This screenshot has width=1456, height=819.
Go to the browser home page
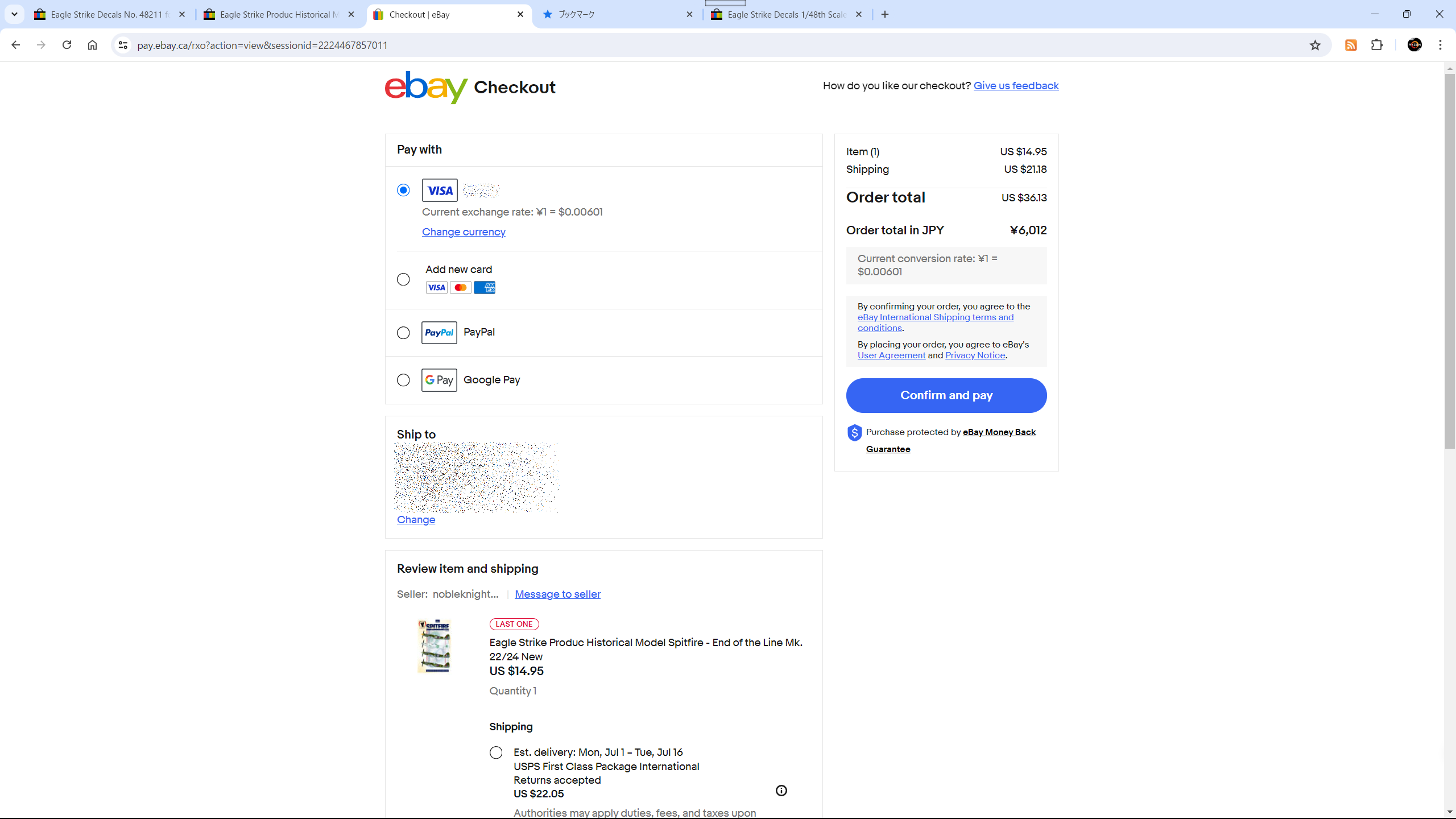tap(92, 45)
